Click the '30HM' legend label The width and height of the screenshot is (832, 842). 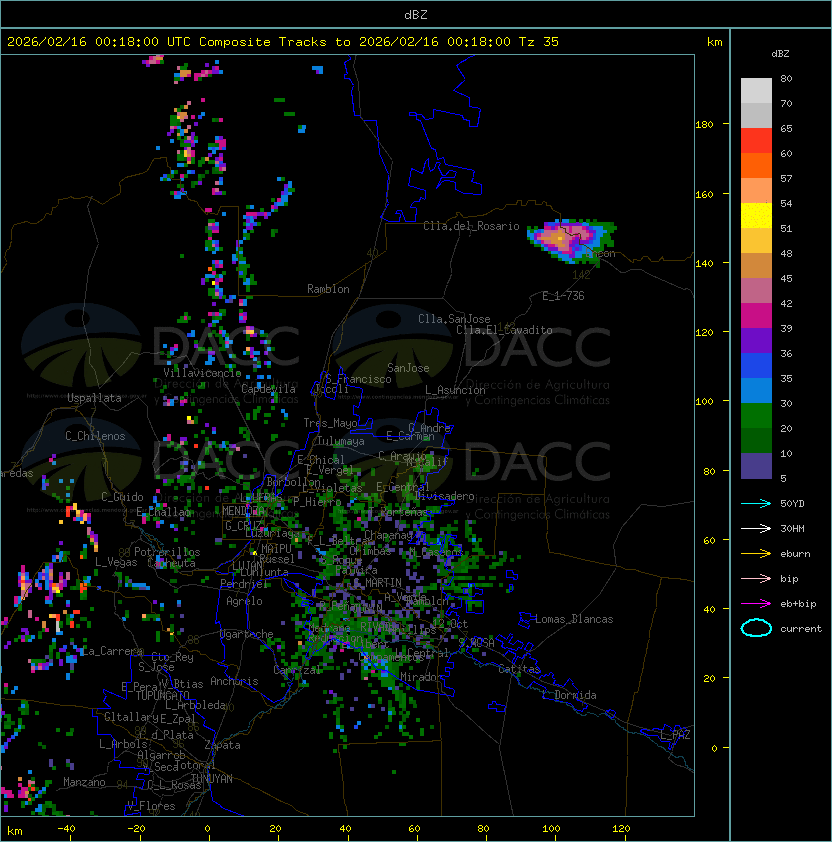(792, 528)
